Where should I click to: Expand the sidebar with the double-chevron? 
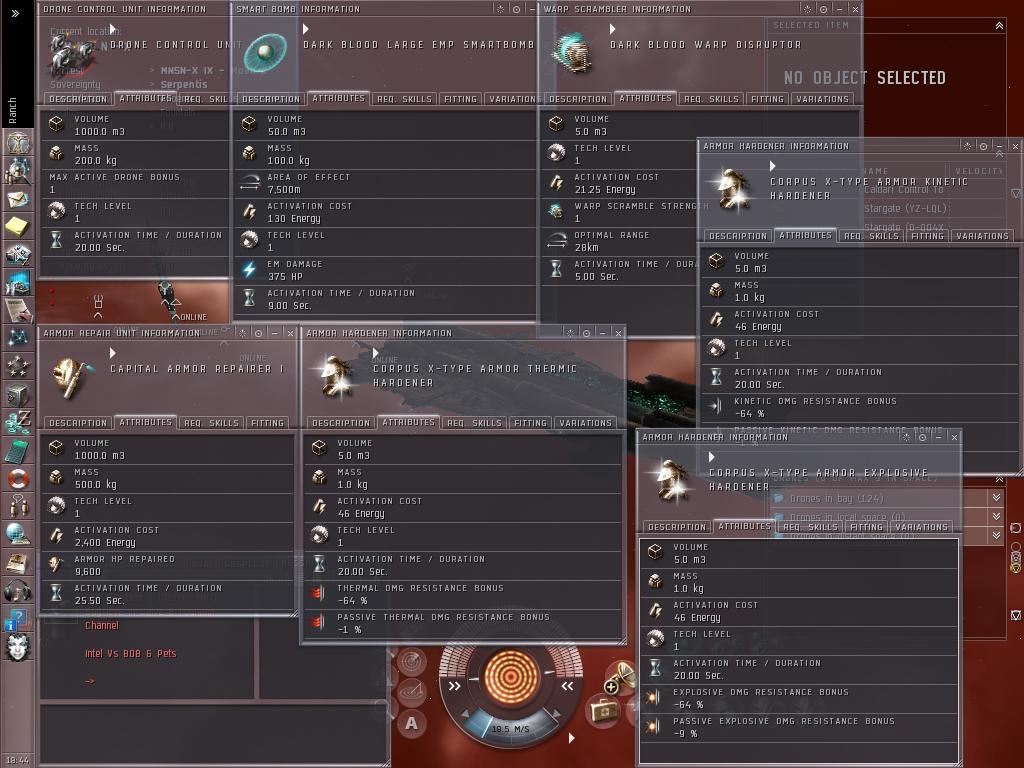(x=16, y=13)
